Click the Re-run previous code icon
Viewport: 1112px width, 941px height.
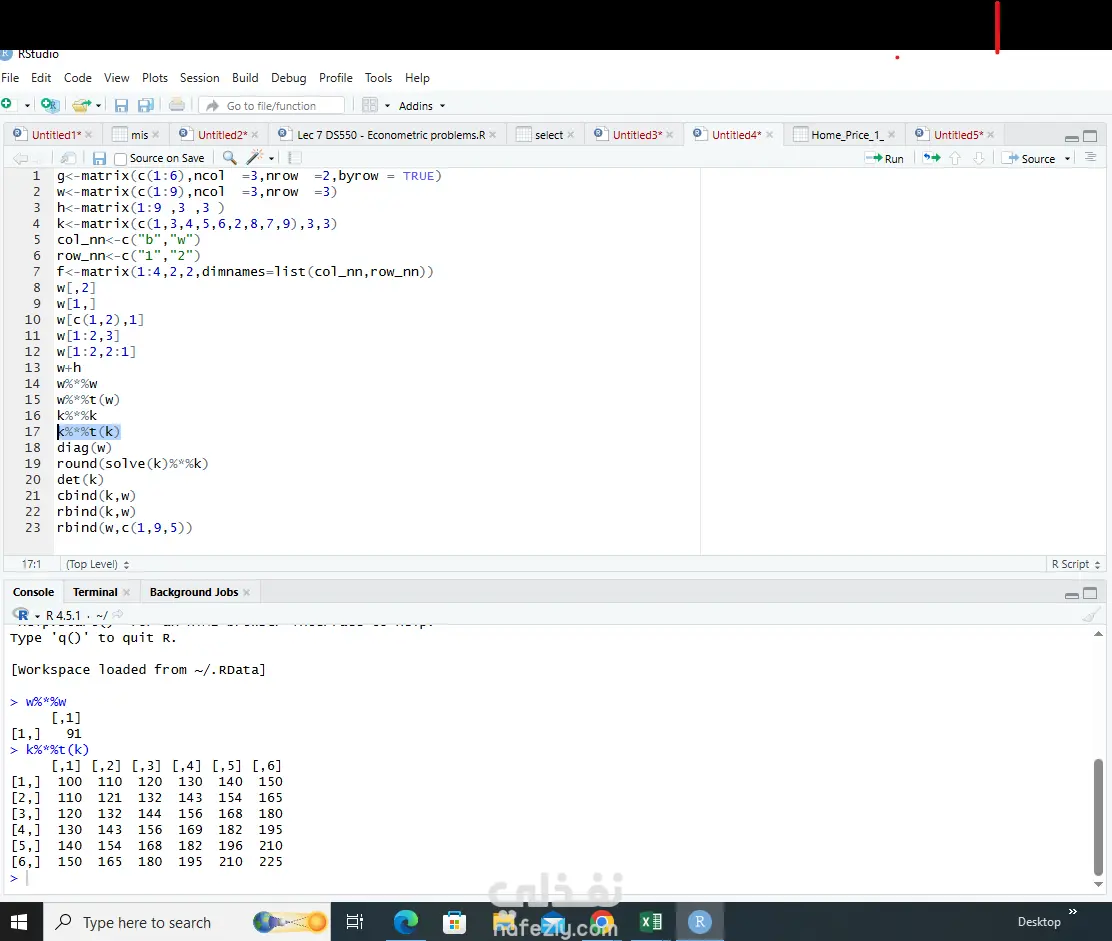[x=931, y=157]
